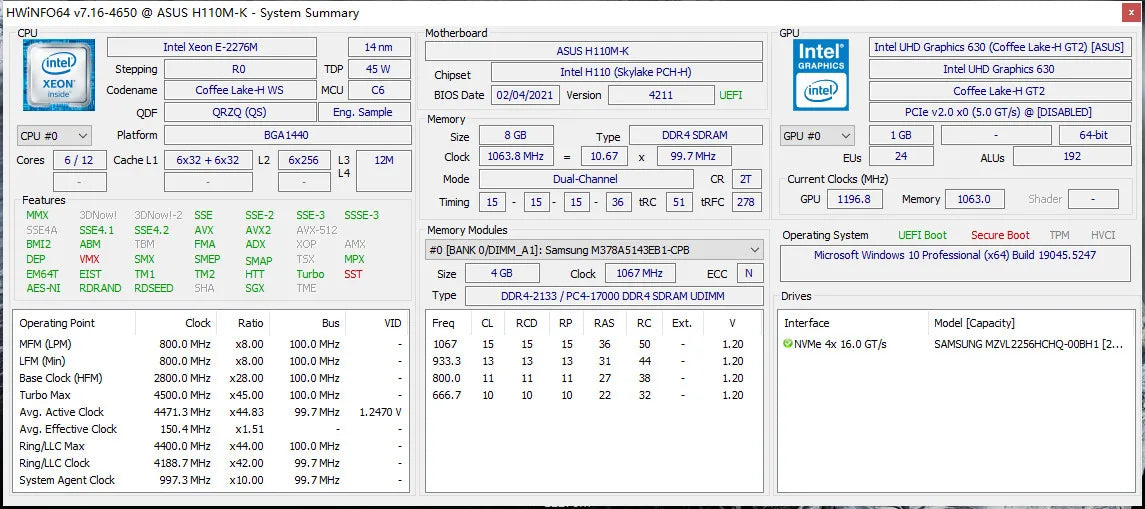Screen dimensions: 1145x509
Task: Click the Eng. Sample field
Action: tap(364, 112)
